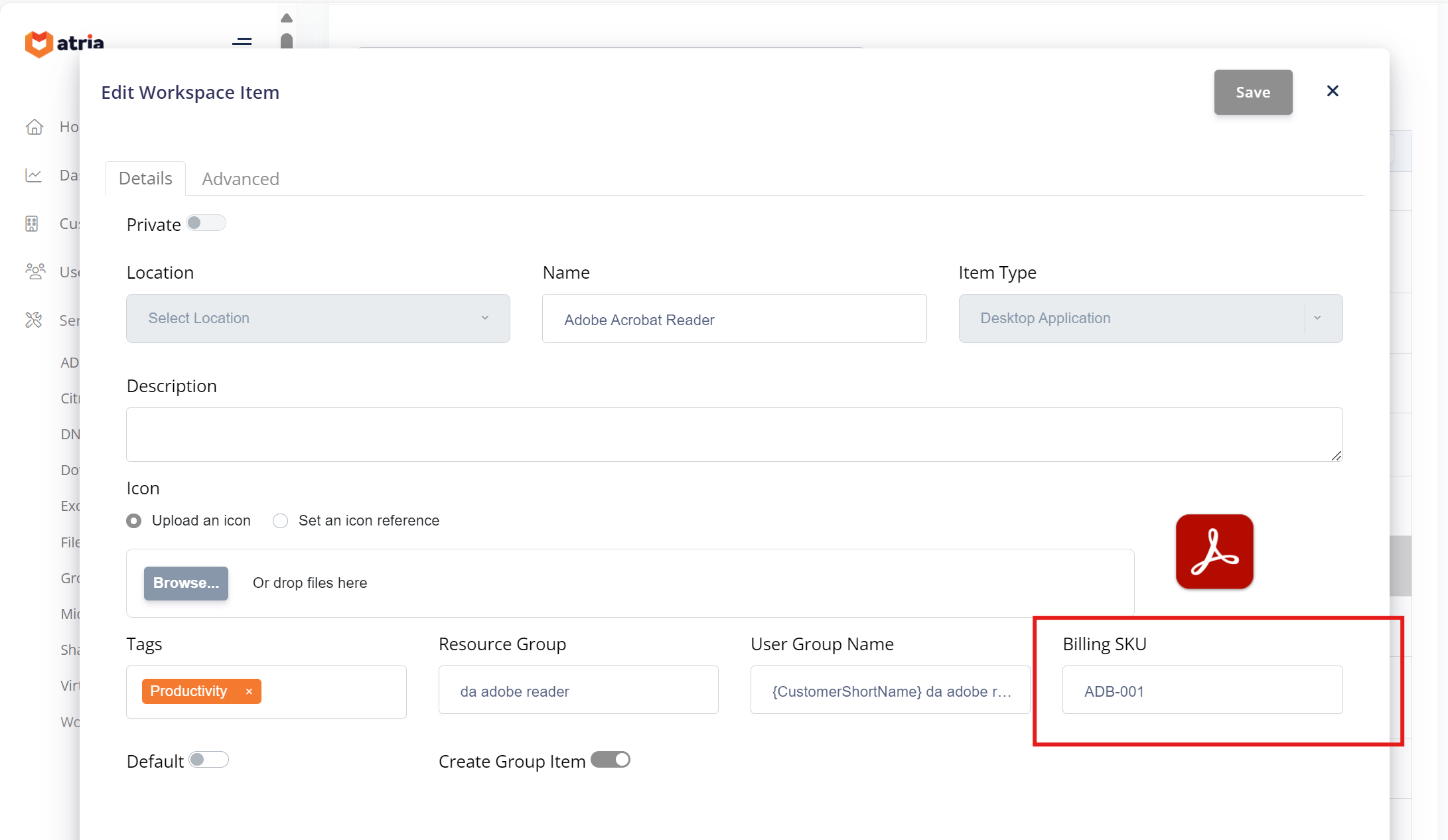Viewport: 1448px width, 840px height.
Task: Click the Billing SKU input field
Action: 1202,691
